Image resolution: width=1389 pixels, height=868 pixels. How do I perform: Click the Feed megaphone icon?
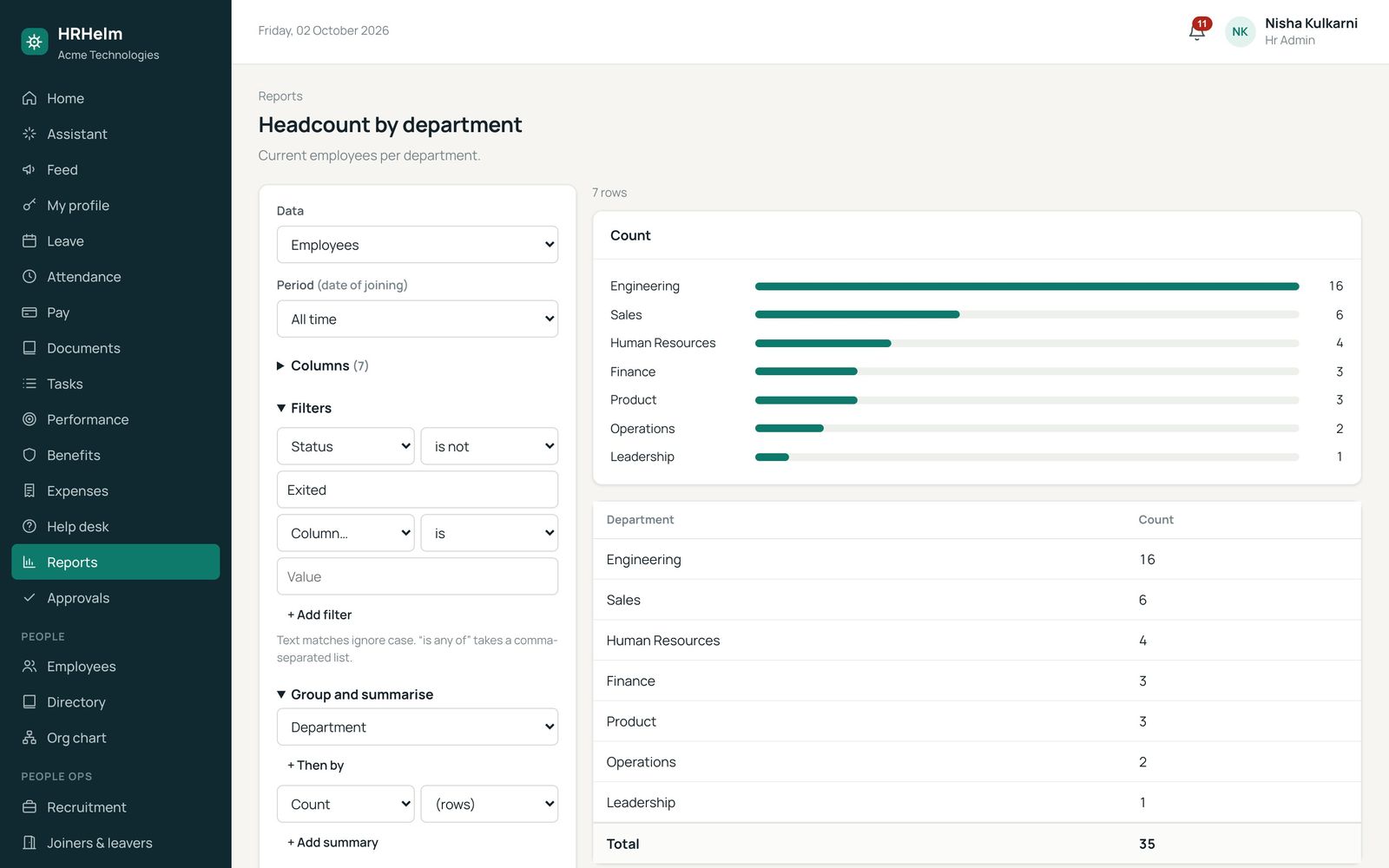click(30, 169)
